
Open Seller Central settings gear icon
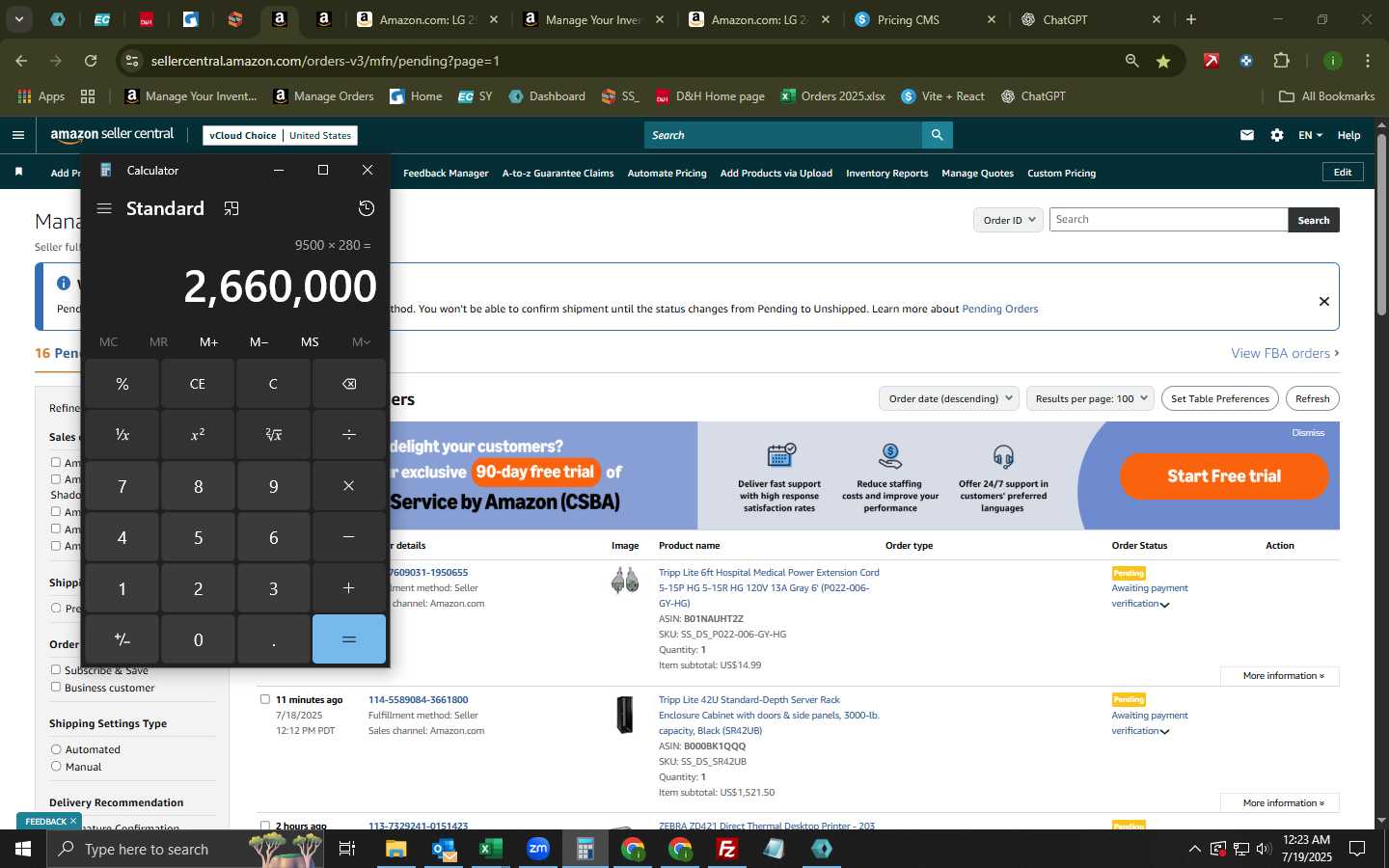[1277, 135]
